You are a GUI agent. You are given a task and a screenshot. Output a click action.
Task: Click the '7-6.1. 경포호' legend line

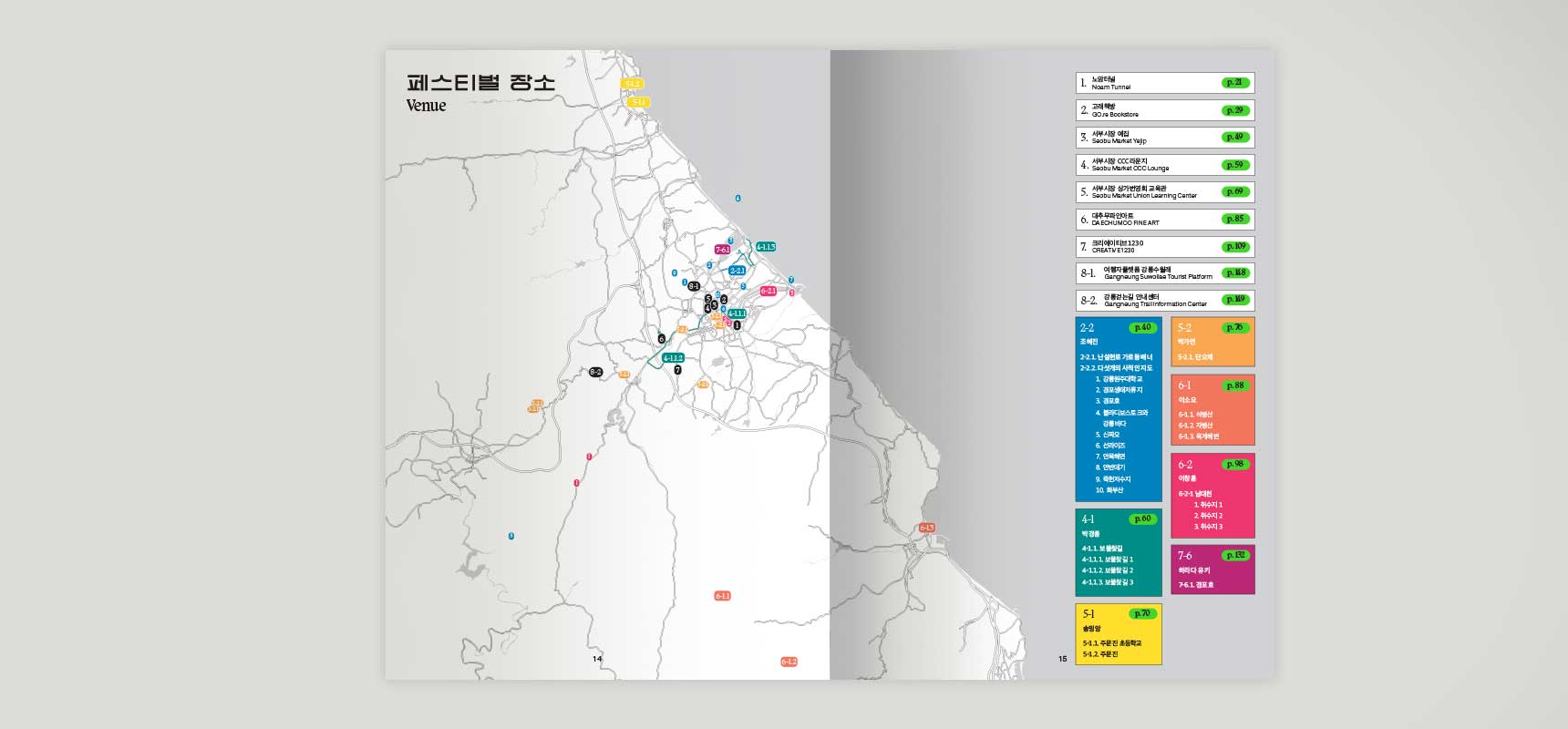point(1196,585)
